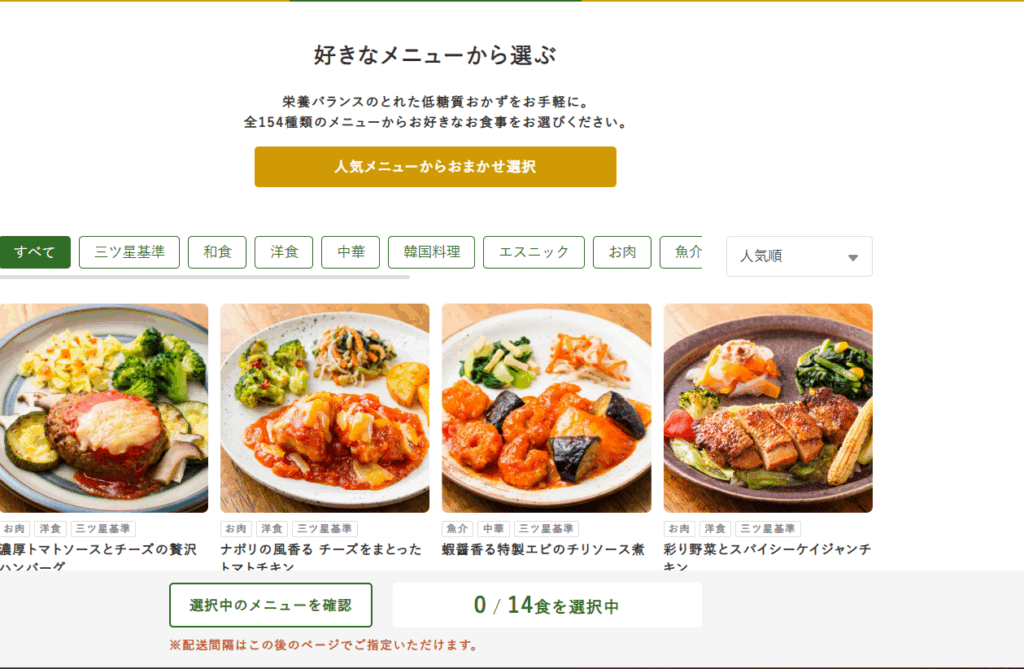1024x669 pixels.
Task: Select the すべて filter tab
Action: pyautogui.click(x=35, y=252)
